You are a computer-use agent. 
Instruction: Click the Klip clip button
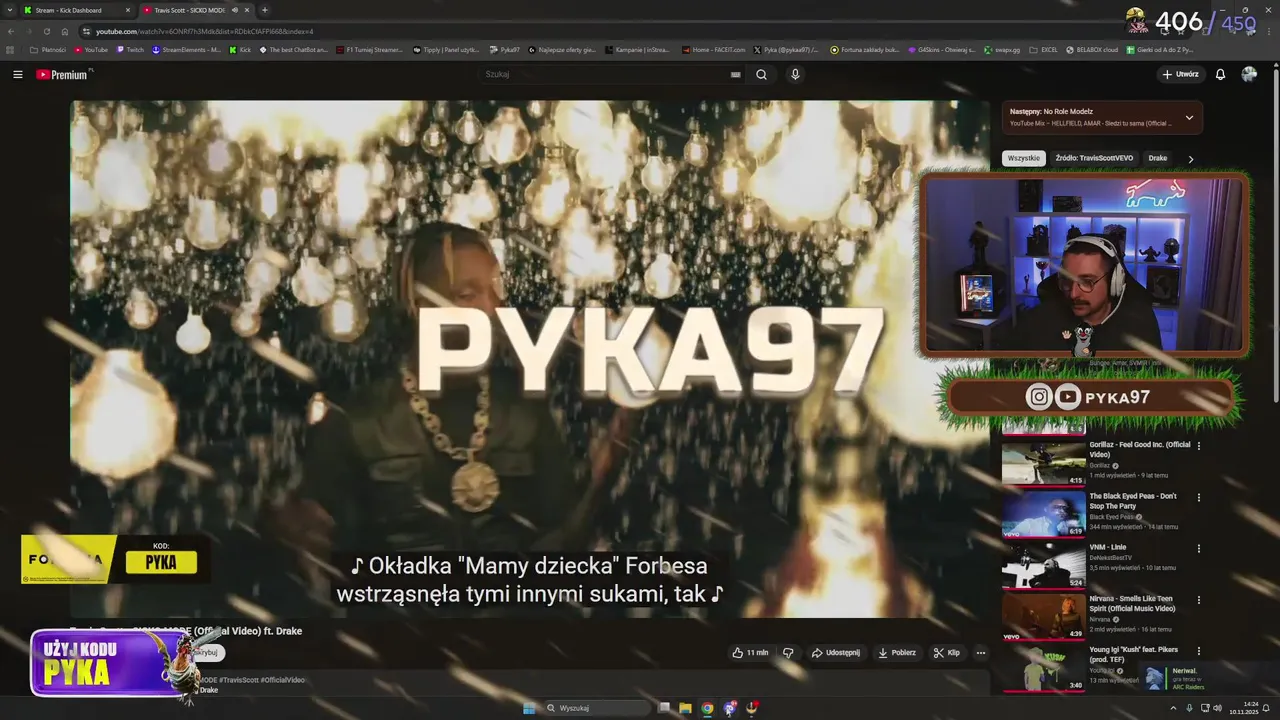point(947,653)
